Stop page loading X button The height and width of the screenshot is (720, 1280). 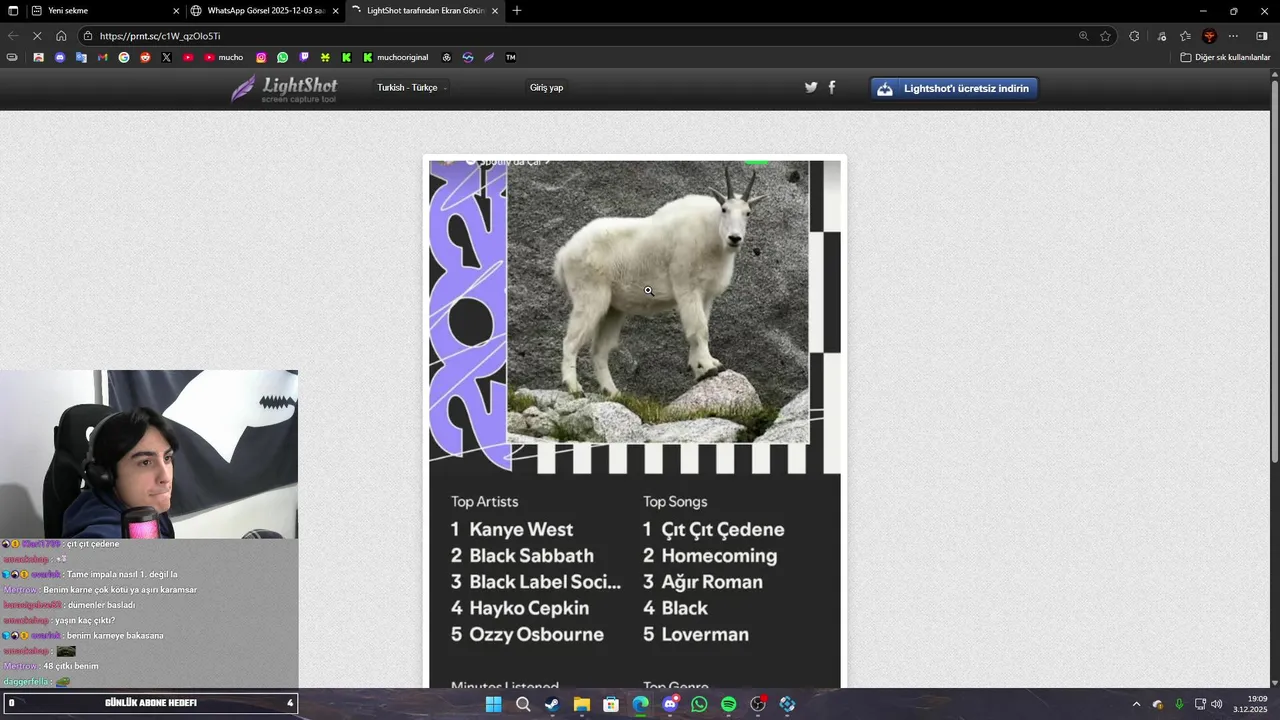36,36
